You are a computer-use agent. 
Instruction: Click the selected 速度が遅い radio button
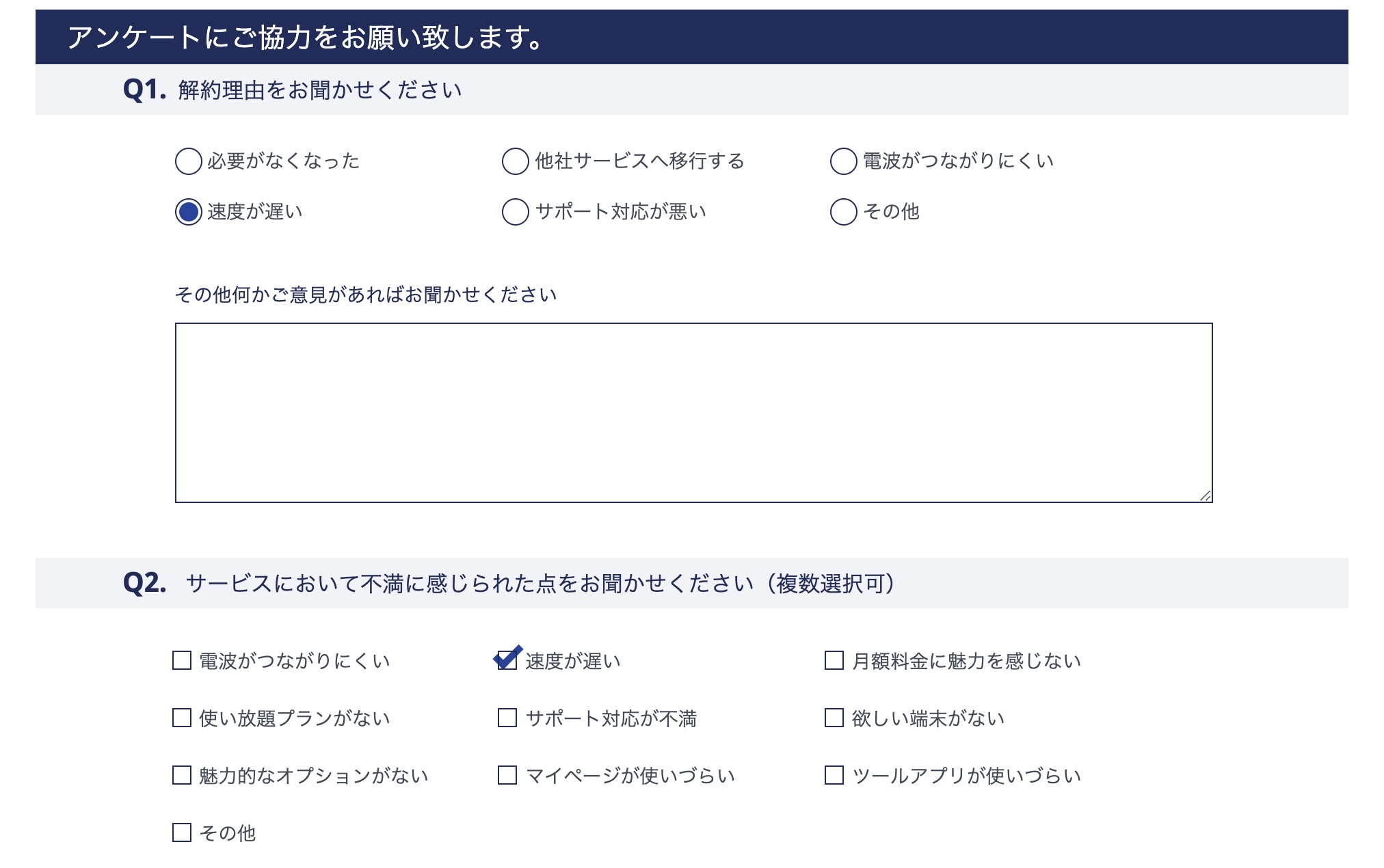[188, 212]
